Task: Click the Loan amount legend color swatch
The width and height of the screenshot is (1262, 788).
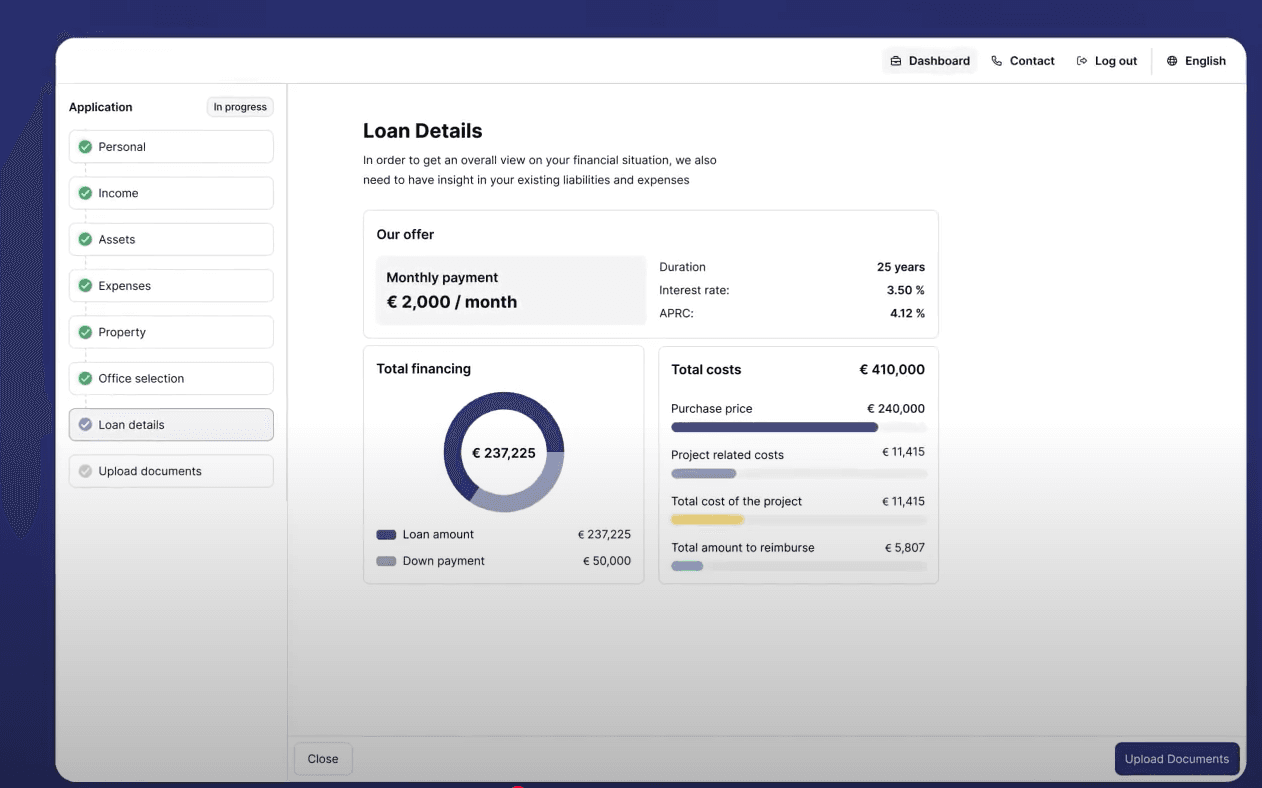Action: point(386,535)
